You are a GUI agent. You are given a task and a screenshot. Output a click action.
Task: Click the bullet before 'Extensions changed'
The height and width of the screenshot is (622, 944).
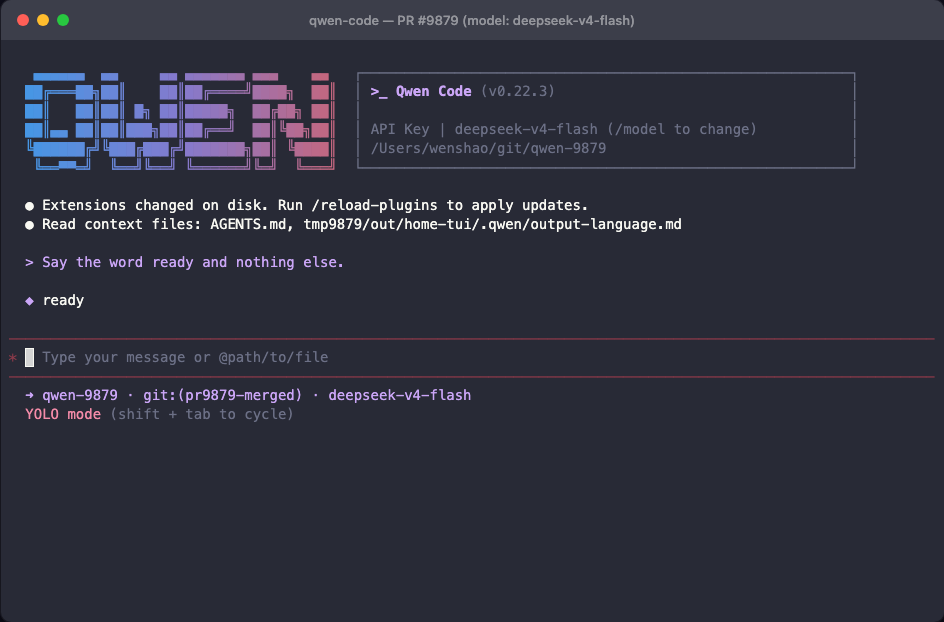click(x=30, y=206)
